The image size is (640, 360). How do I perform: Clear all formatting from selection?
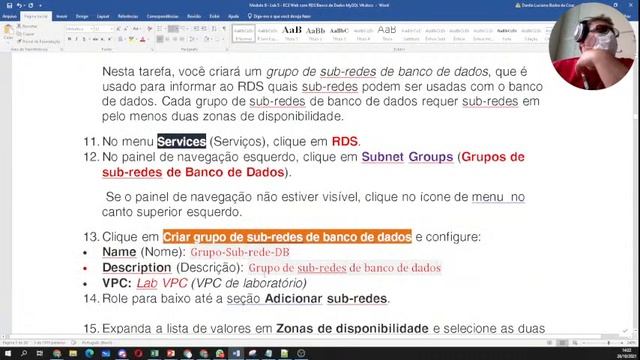tap(149, 29)
